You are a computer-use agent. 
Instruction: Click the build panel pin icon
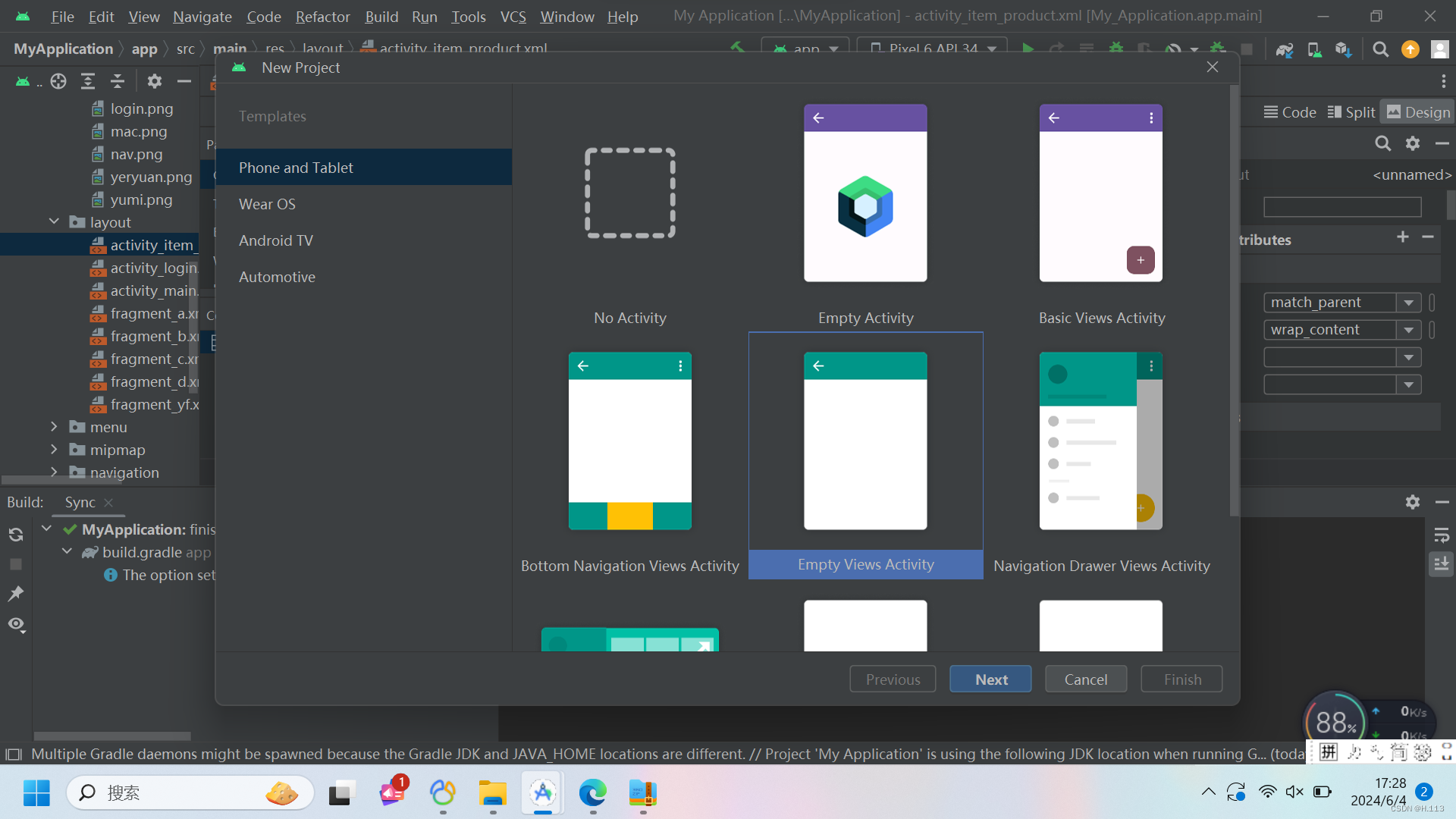coord(16,594)
